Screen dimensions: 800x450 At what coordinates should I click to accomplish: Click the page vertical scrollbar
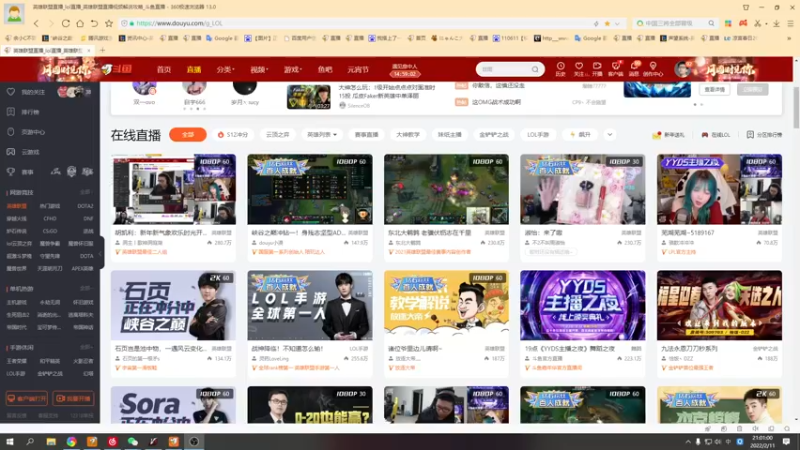[x=796, y=107]
